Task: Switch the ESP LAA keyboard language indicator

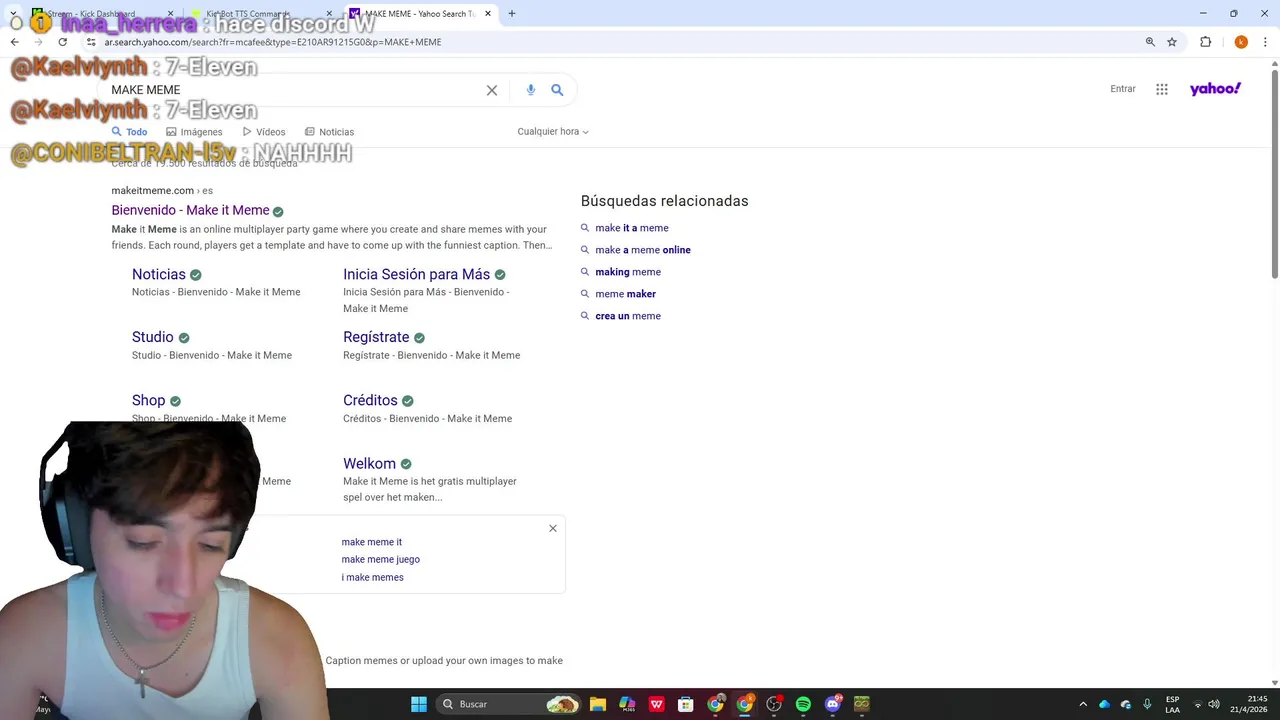Action: click(x=1172, y=704)
